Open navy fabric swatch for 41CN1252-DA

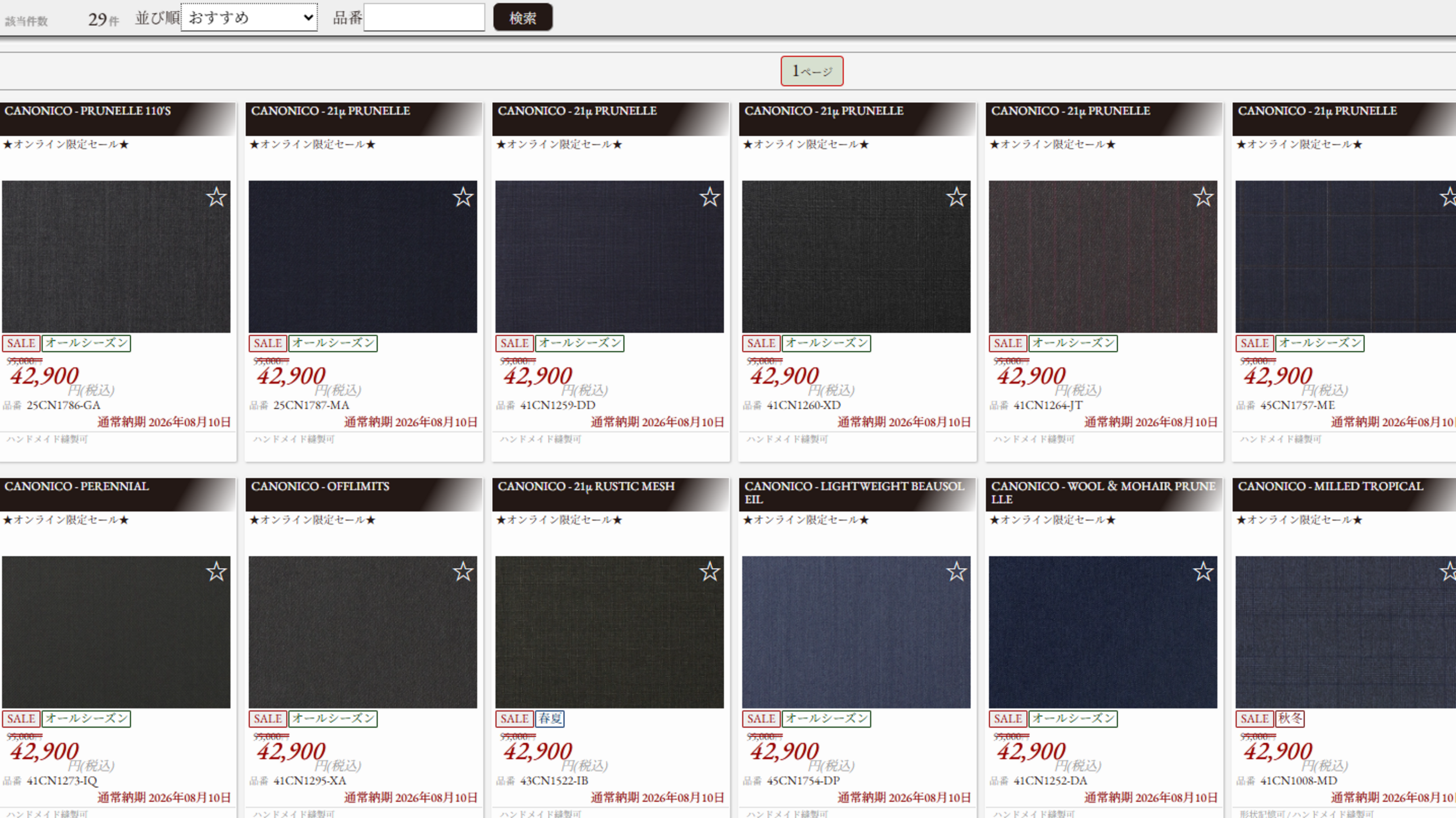[1103, 632]
